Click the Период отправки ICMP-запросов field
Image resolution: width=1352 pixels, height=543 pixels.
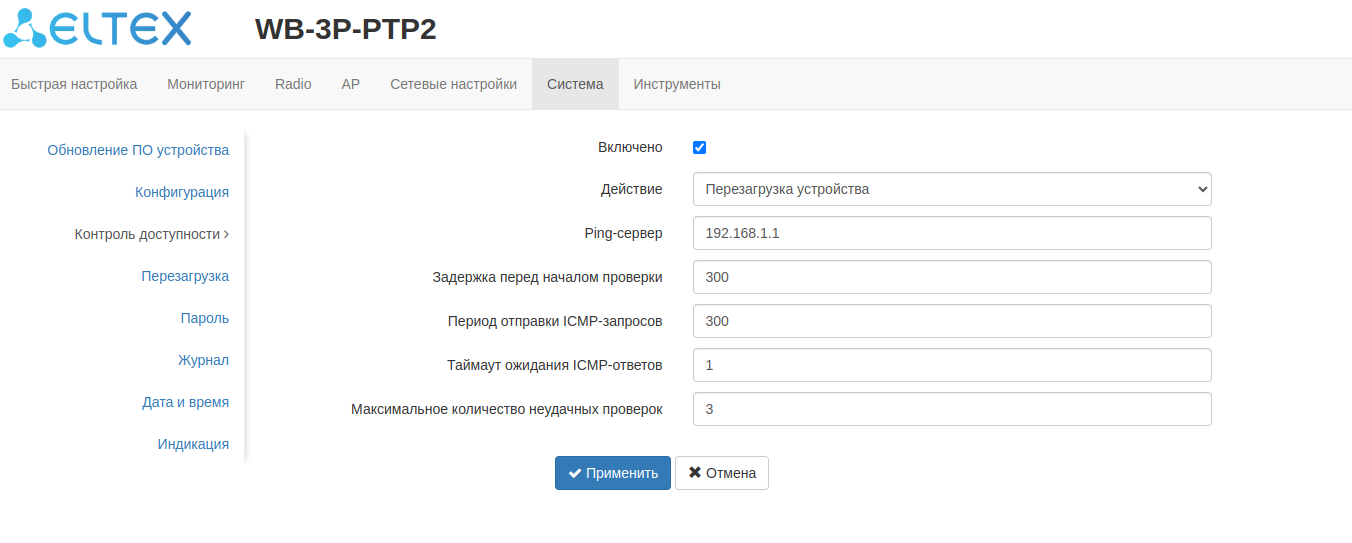tap(951, 321)
